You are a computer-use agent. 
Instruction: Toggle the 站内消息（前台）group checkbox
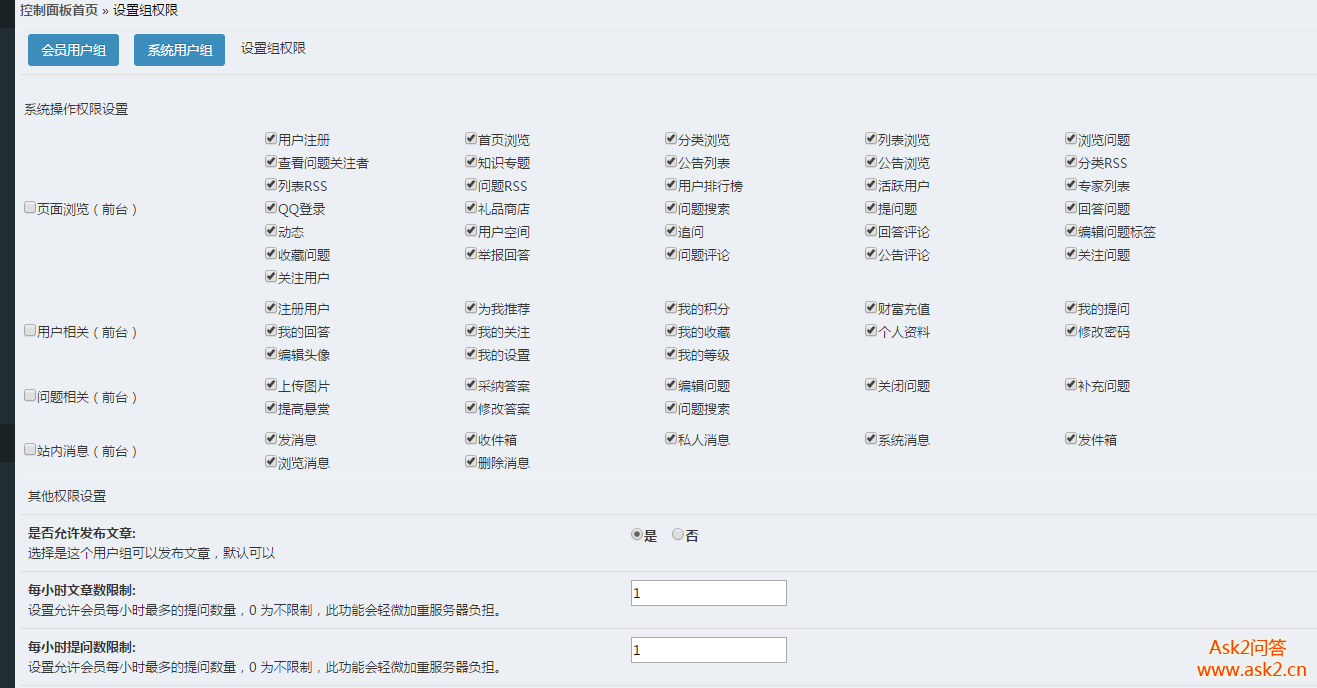tap(30, 449)
